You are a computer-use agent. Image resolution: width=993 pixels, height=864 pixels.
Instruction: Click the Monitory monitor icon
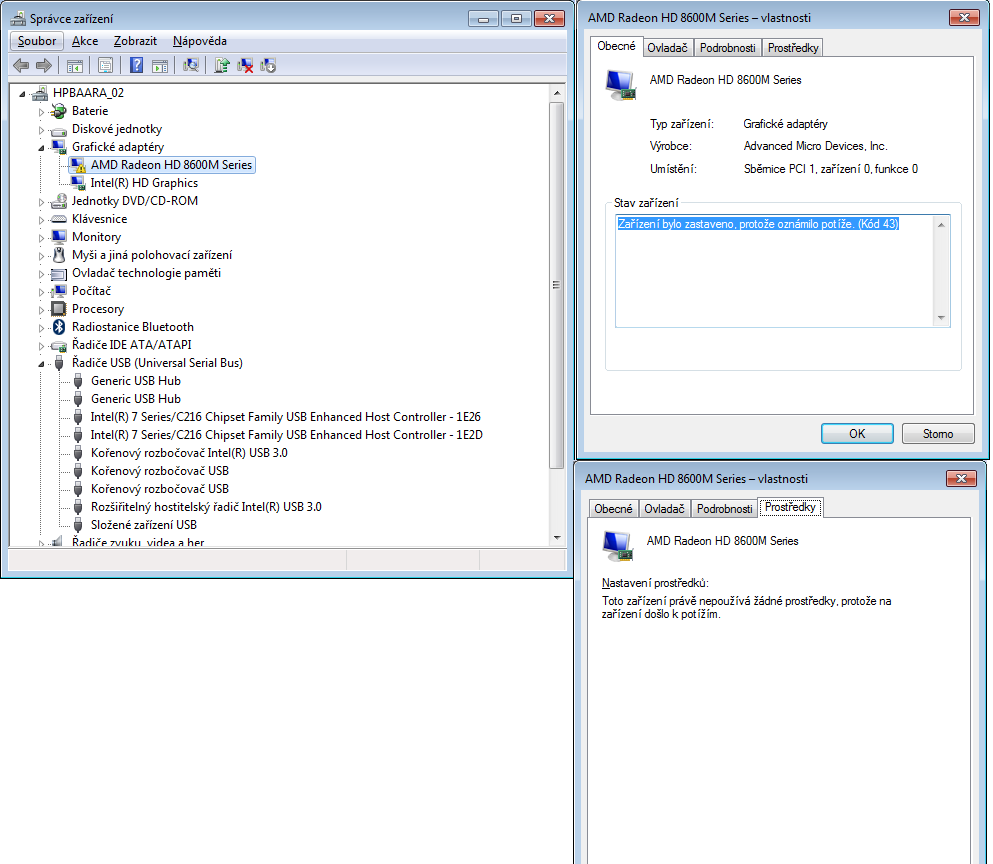[x=59, y=237]
